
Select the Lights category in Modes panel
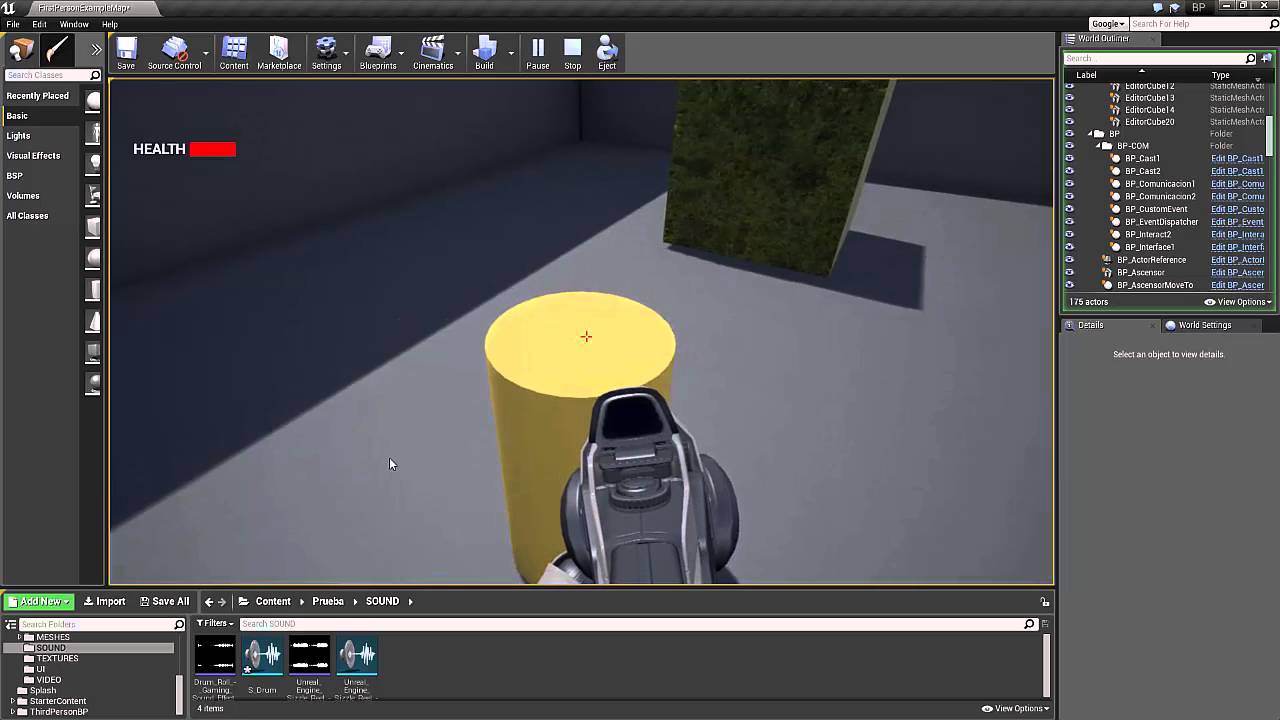point(18,136)
